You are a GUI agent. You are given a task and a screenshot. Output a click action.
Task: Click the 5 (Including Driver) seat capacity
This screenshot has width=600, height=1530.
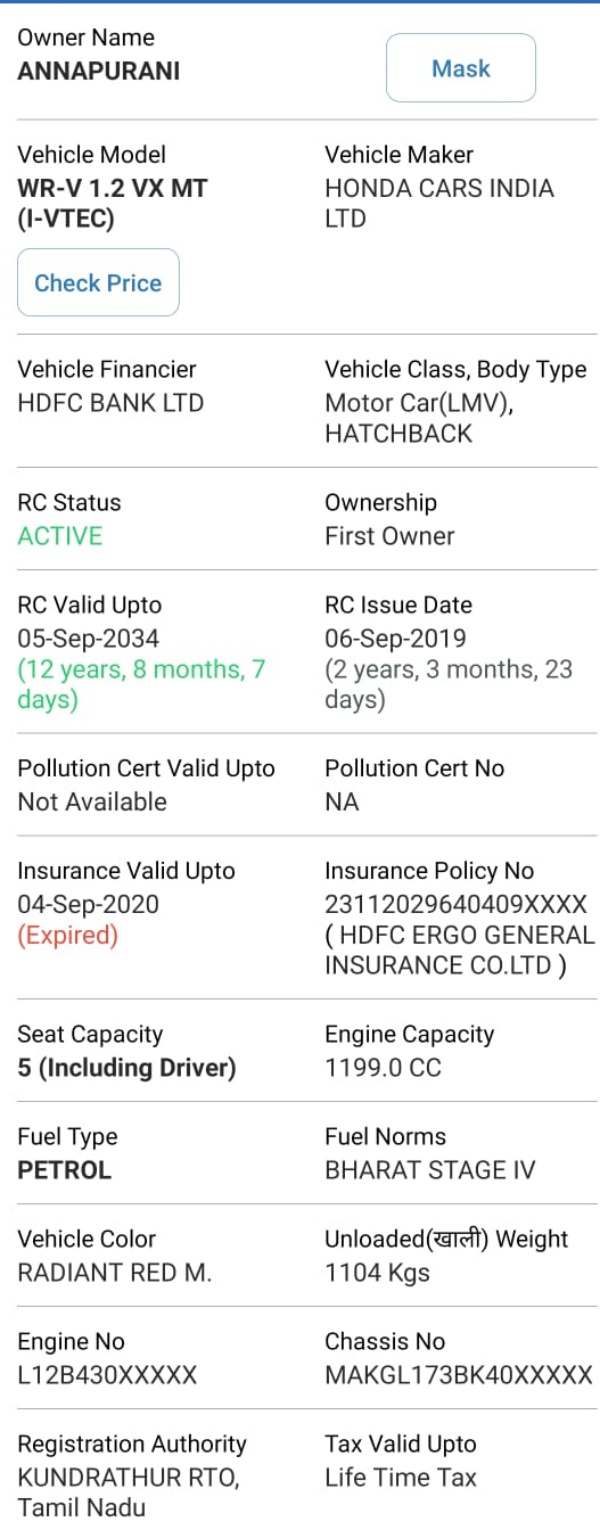tap(127, 1068)
